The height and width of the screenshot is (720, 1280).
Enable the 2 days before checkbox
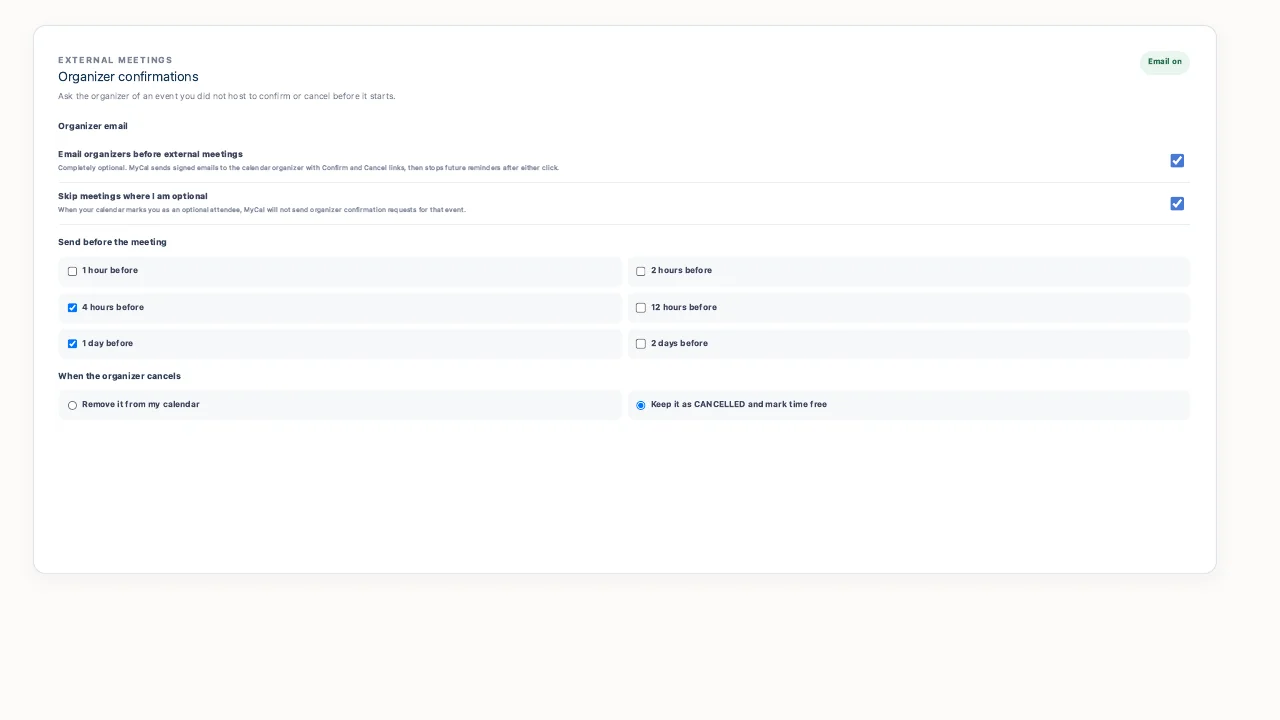coord(641,344)
